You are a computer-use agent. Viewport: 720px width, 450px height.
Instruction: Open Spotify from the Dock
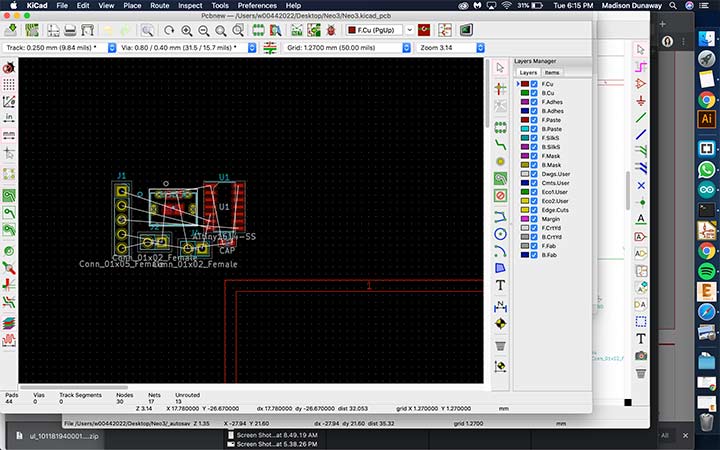pos(707,271)
